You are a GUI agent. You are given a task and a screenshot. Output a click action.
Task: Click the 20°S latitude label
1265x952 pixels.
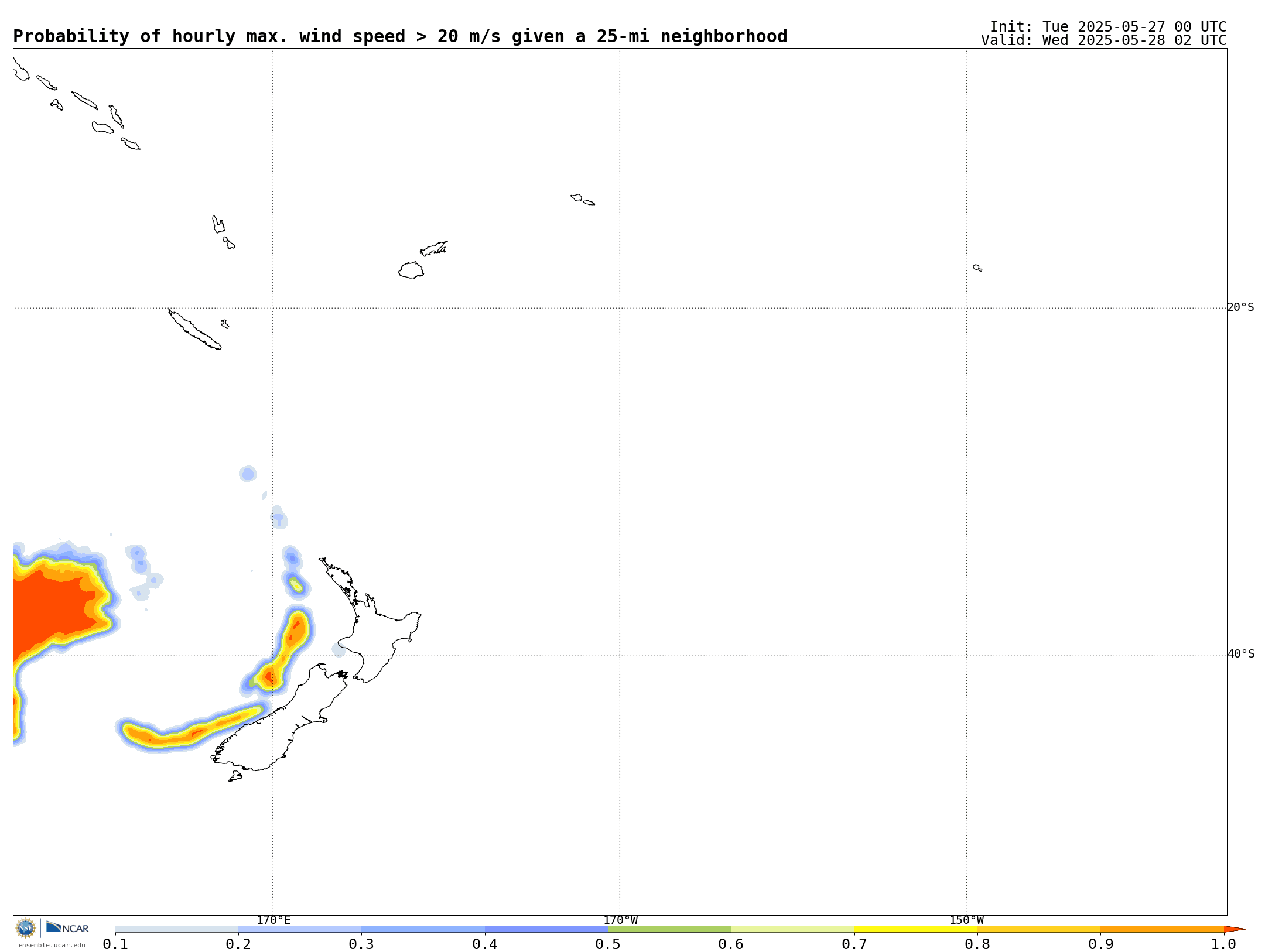pyautogui.click(x=1240, y=307)
